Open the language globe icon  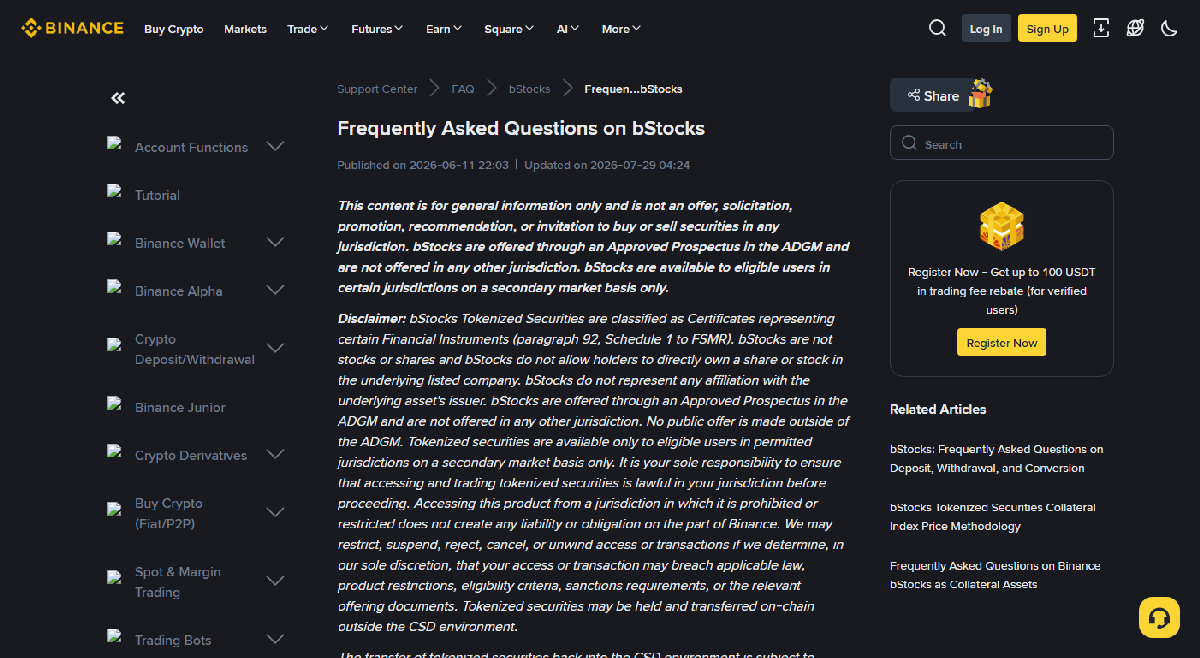[1135, 28]
